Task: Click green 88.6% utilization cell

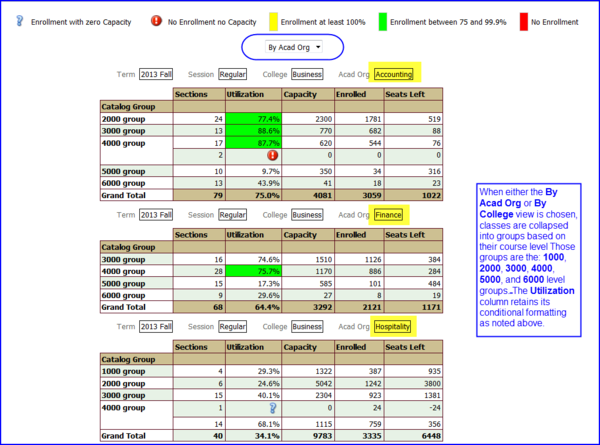Action: pyautogui.click(x=254, y=131)
